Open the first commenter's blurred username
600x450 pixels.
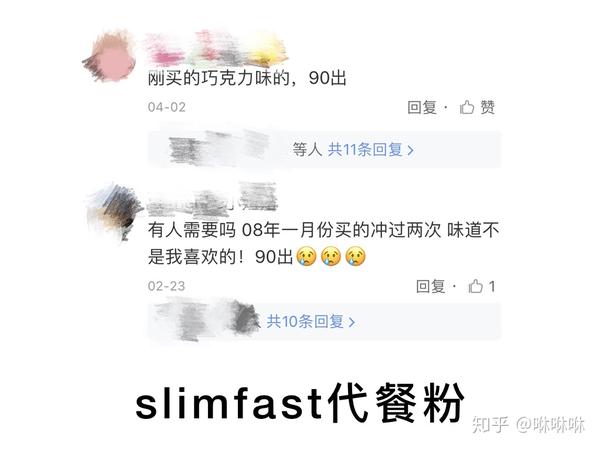pos(216,48)
